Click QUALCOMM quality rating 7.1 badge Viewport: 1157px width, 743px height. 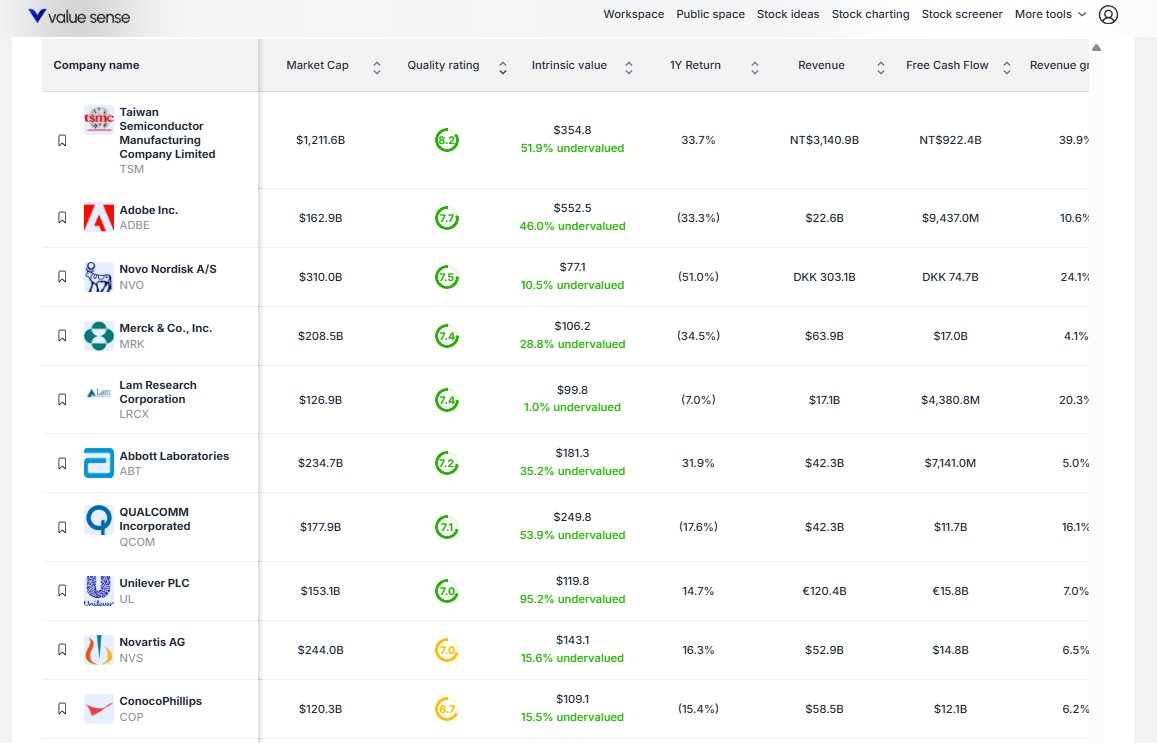[x=447, y=528]
